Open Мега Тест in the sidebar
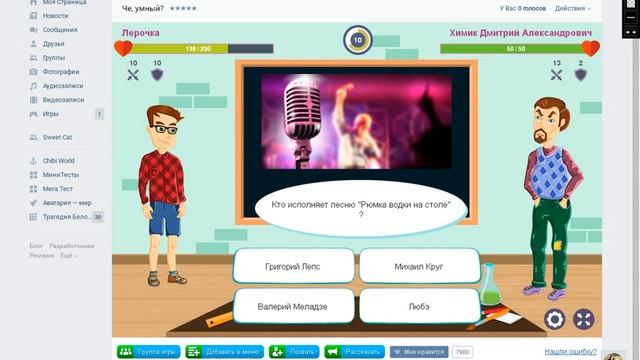Image resolution: width=640 pixels, height=360 pixels. [x=58, y=189]
